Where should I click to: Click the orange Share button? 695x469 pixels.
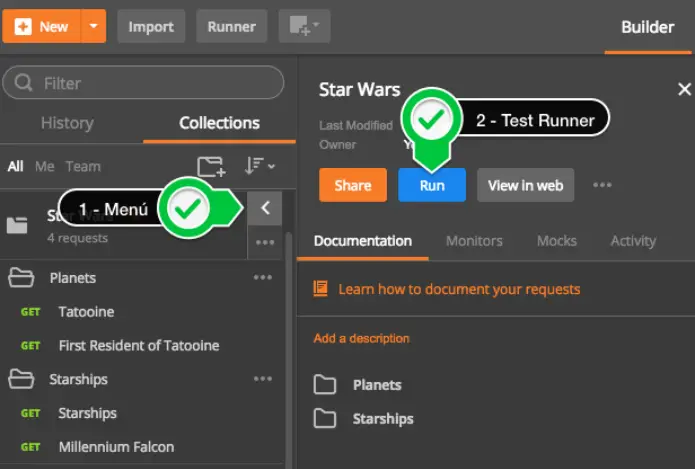coord(353,185)
